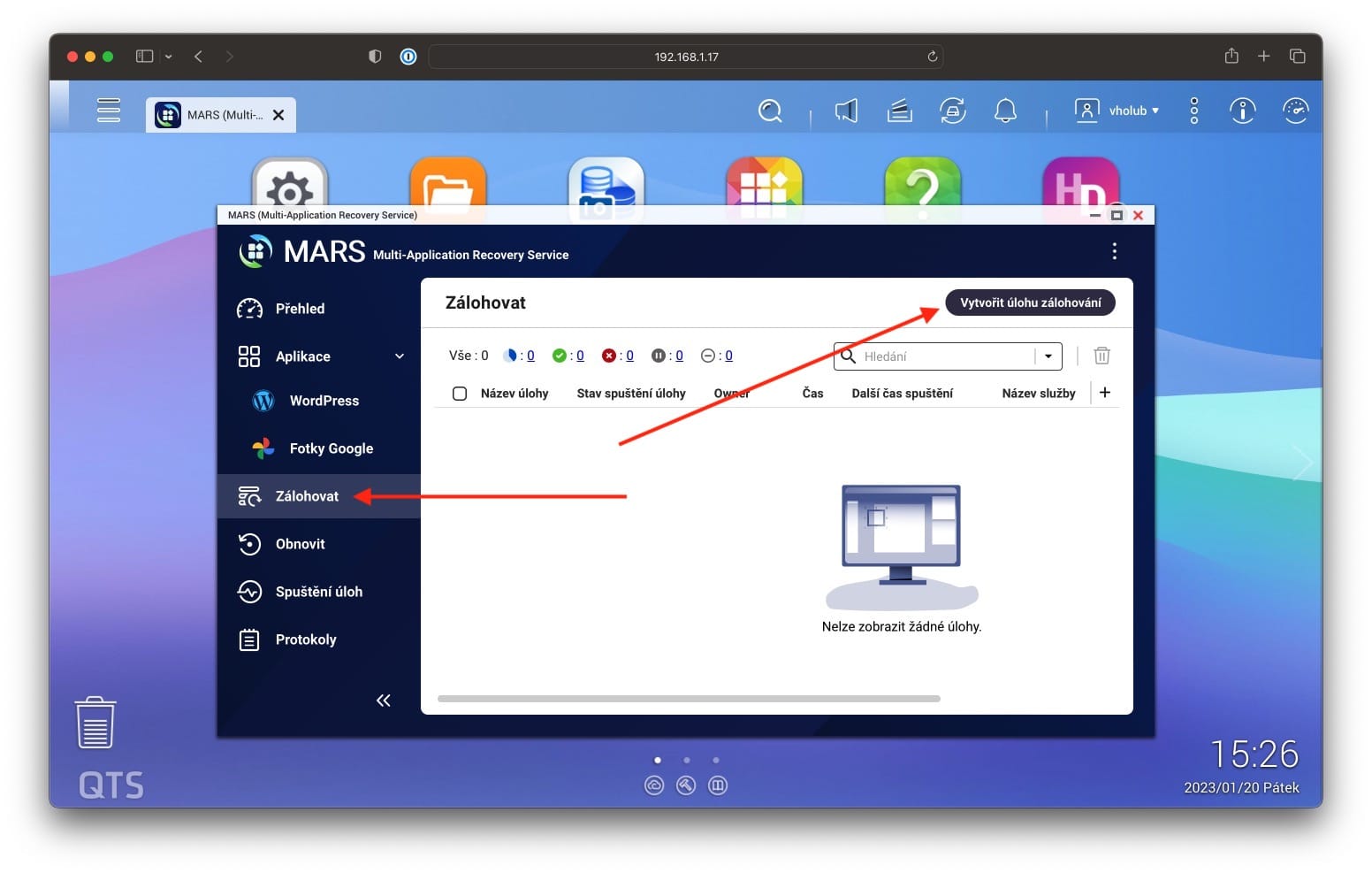1372x873 pixels.
Task: Go back in Safari
Action: click(x=198, y=57)
